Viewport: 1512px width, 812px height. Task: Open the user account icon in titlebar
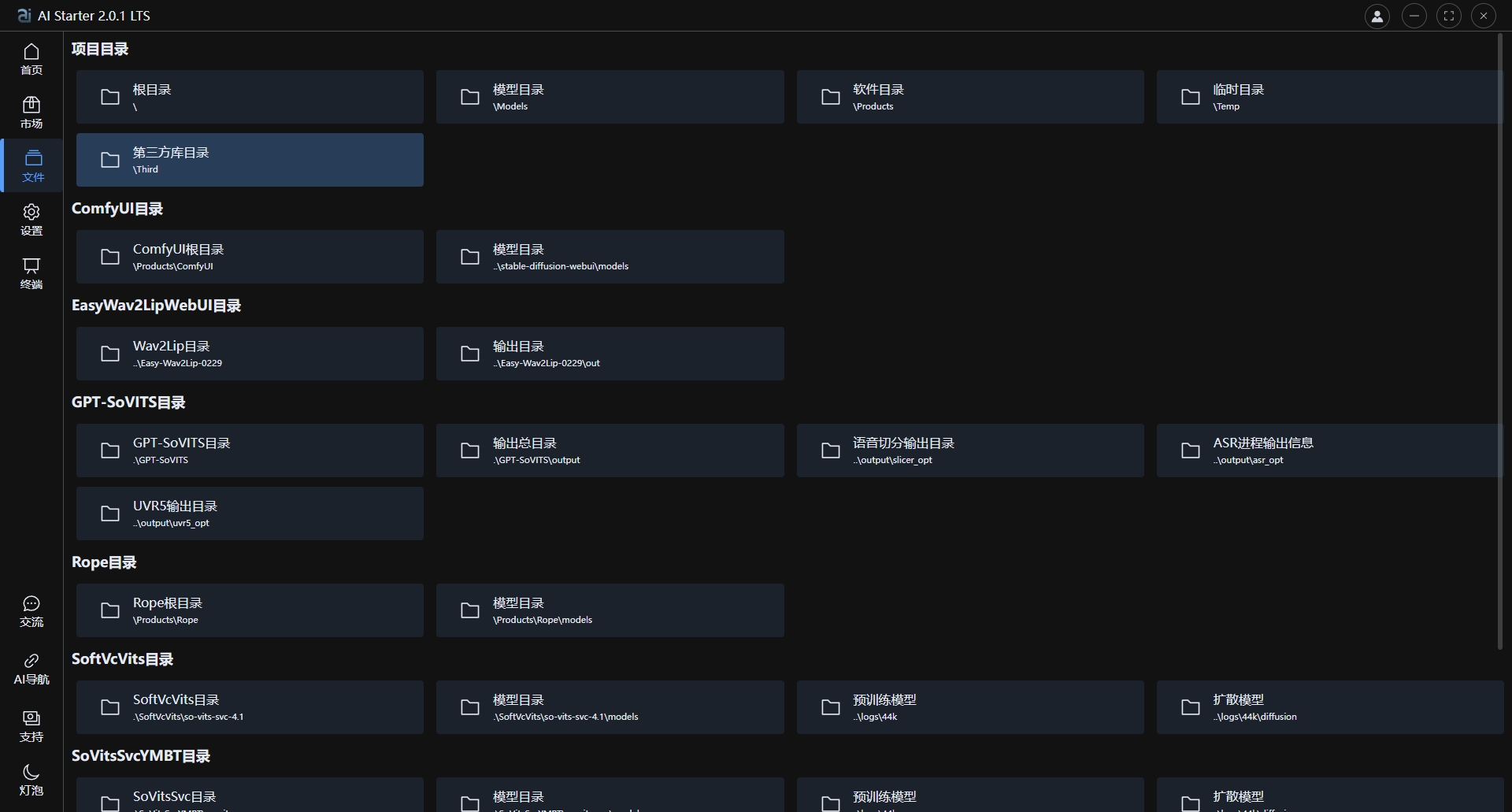pyautogui.click(x=1377, y=16)
